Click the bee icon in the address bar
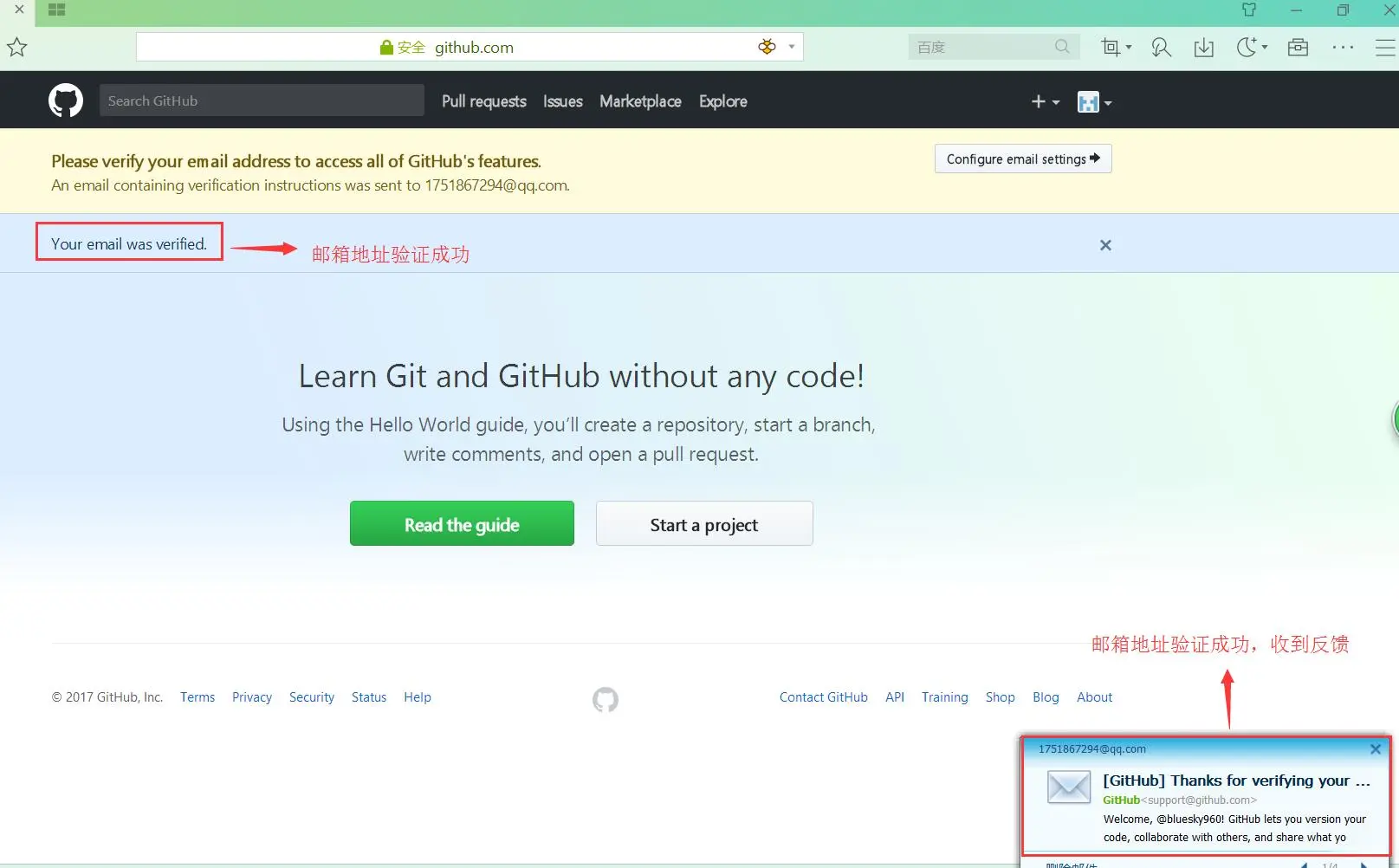 click(767, 47)
